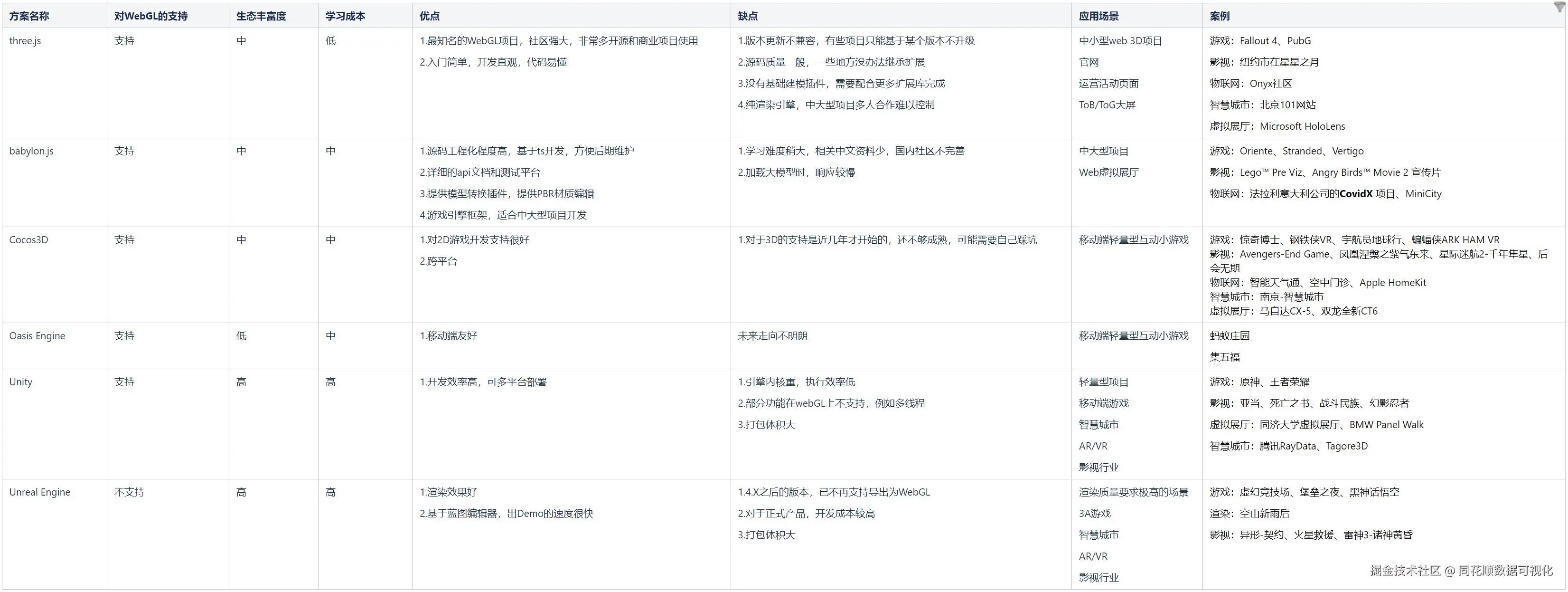Click the filter funnel icon at table corner
The height and width of the screenshot is (592, 1568).
point(1559,7)
